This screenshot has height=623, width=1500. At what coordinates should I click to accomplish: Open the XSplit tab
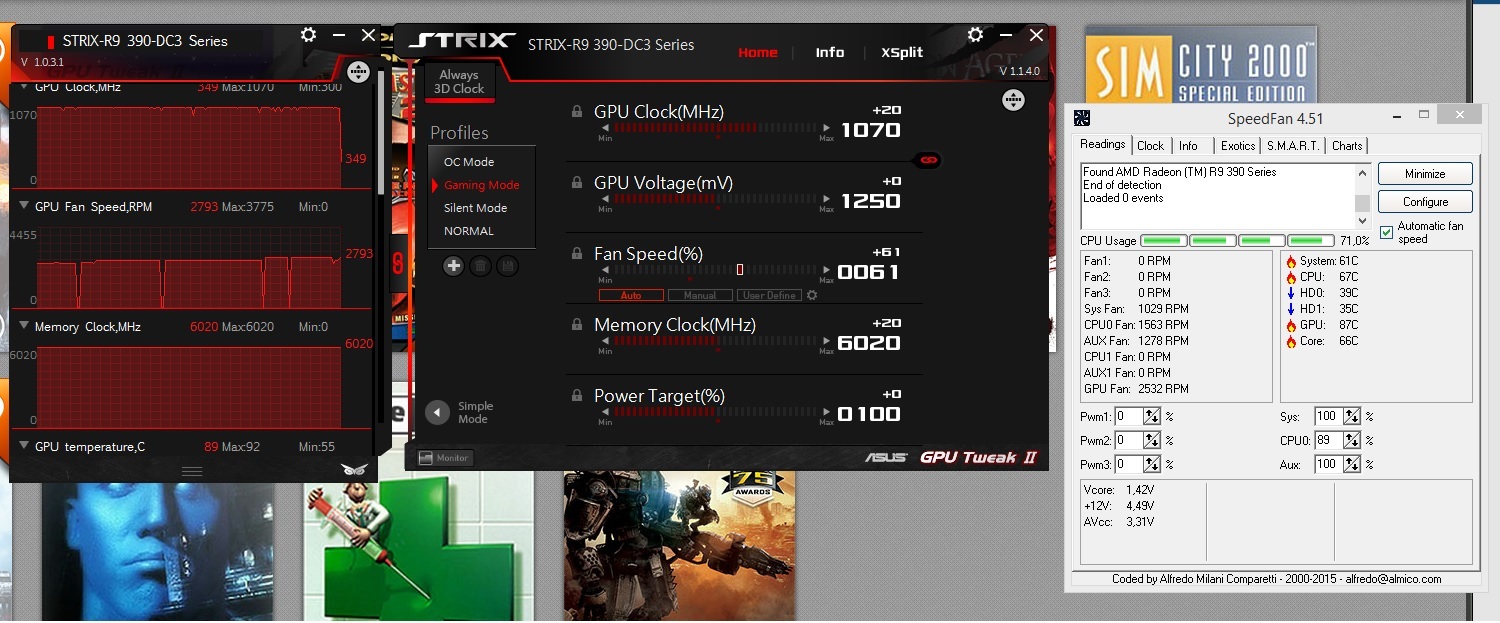coord(902,52)
